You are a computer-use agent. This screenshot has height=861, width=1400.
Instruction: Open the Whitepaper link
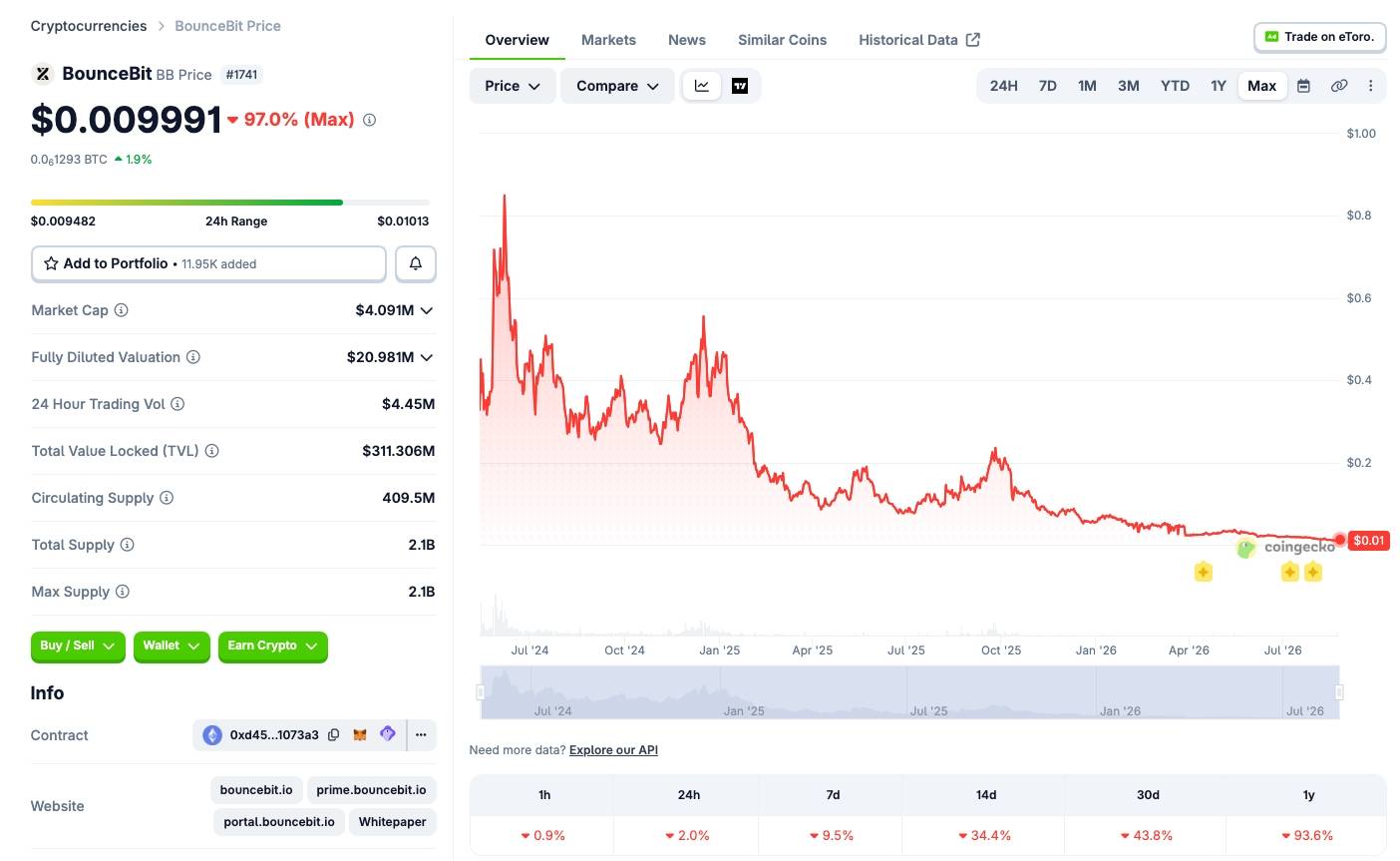click(x=392, y=822)
